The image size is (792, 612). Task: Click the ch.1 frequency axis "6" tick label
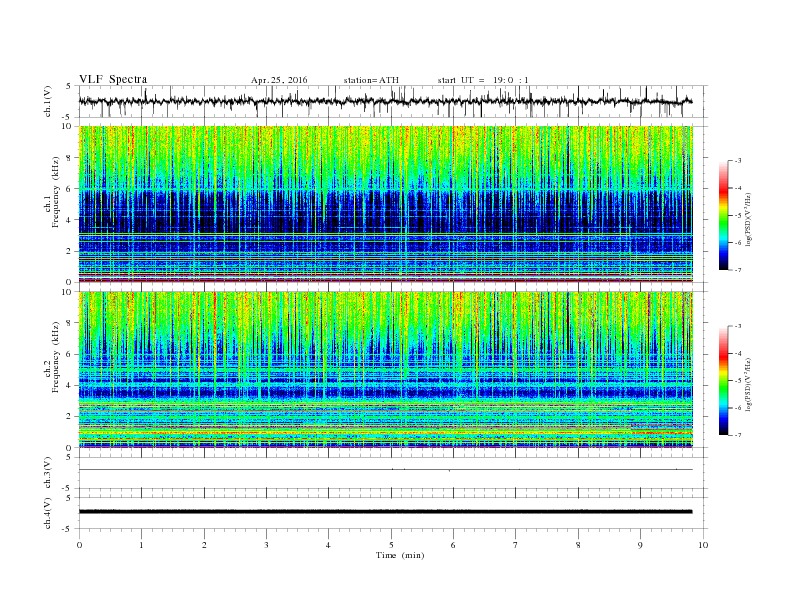69,189
